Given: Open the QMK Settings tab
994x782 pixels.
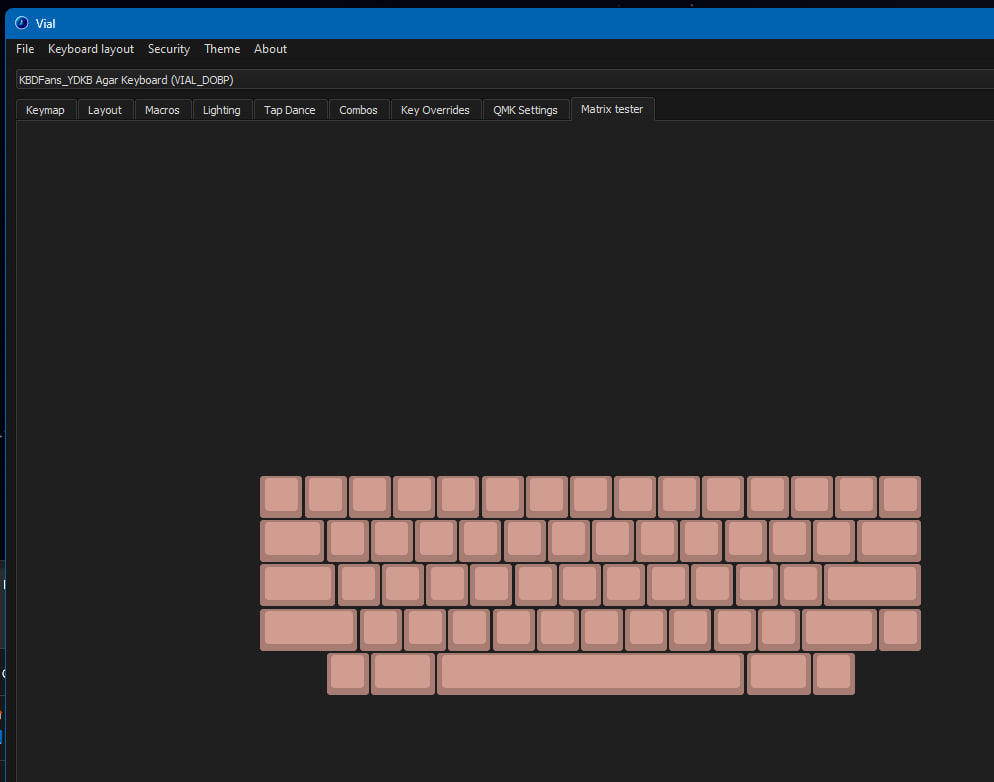Looking at the screenshot, I should pos(525,110).
